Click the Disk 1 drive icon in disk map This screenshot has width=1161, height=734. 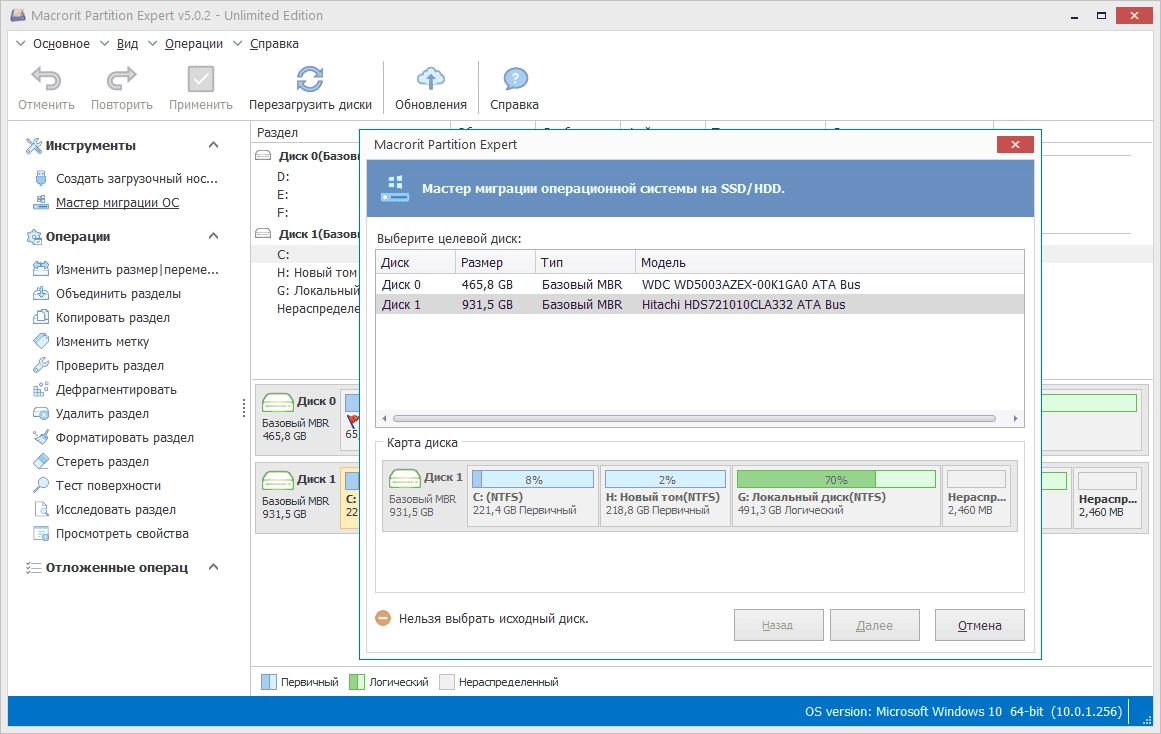pyautogui.click(x=404, y=478)
